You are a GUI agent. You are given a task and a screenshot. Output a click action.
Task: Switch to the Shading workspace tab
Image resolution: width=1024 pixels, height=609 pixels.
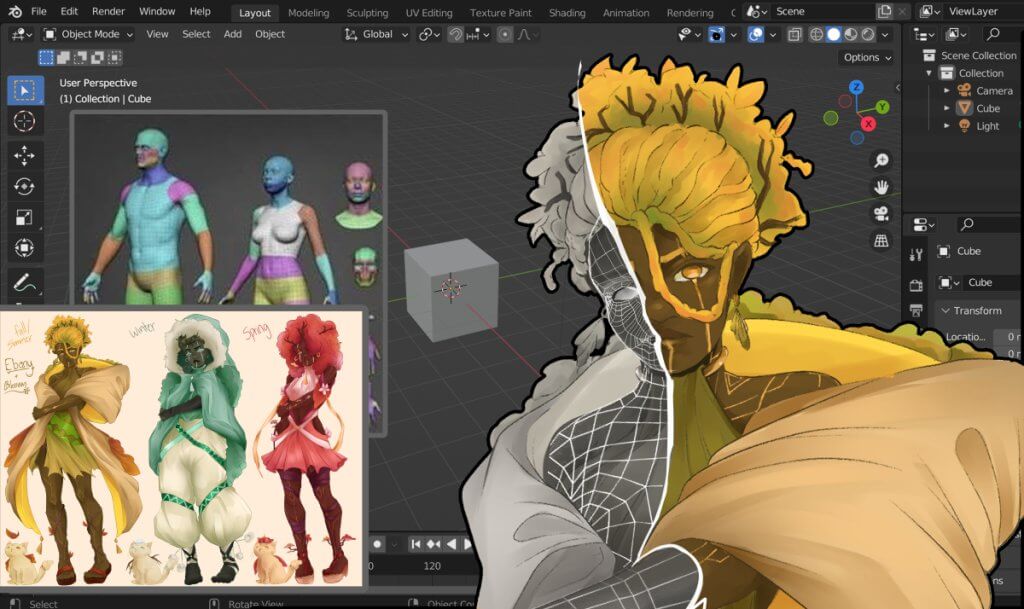(567, 12)
